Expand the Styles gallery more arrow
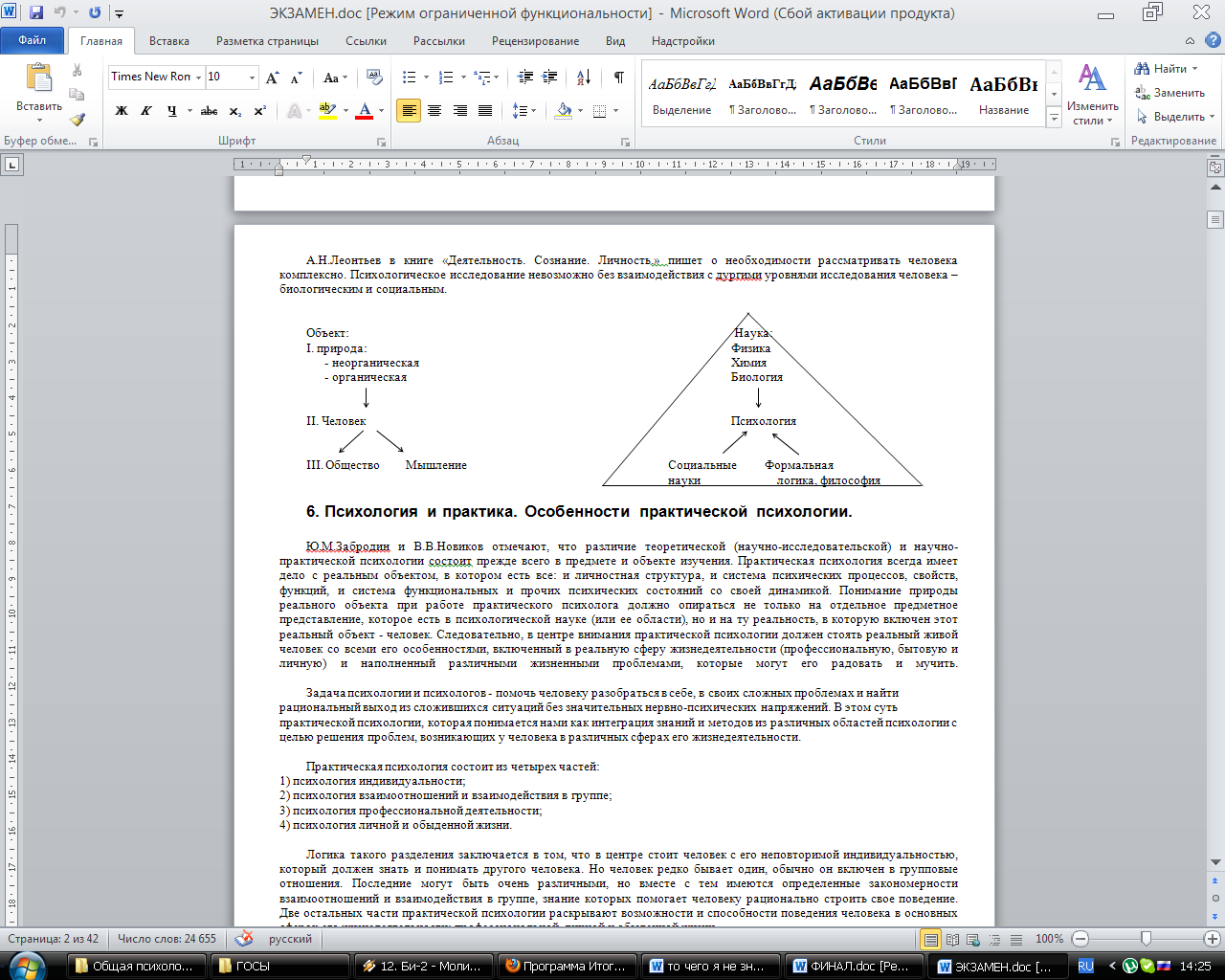Screen dimensions: 1225x980 point(1054,119)
